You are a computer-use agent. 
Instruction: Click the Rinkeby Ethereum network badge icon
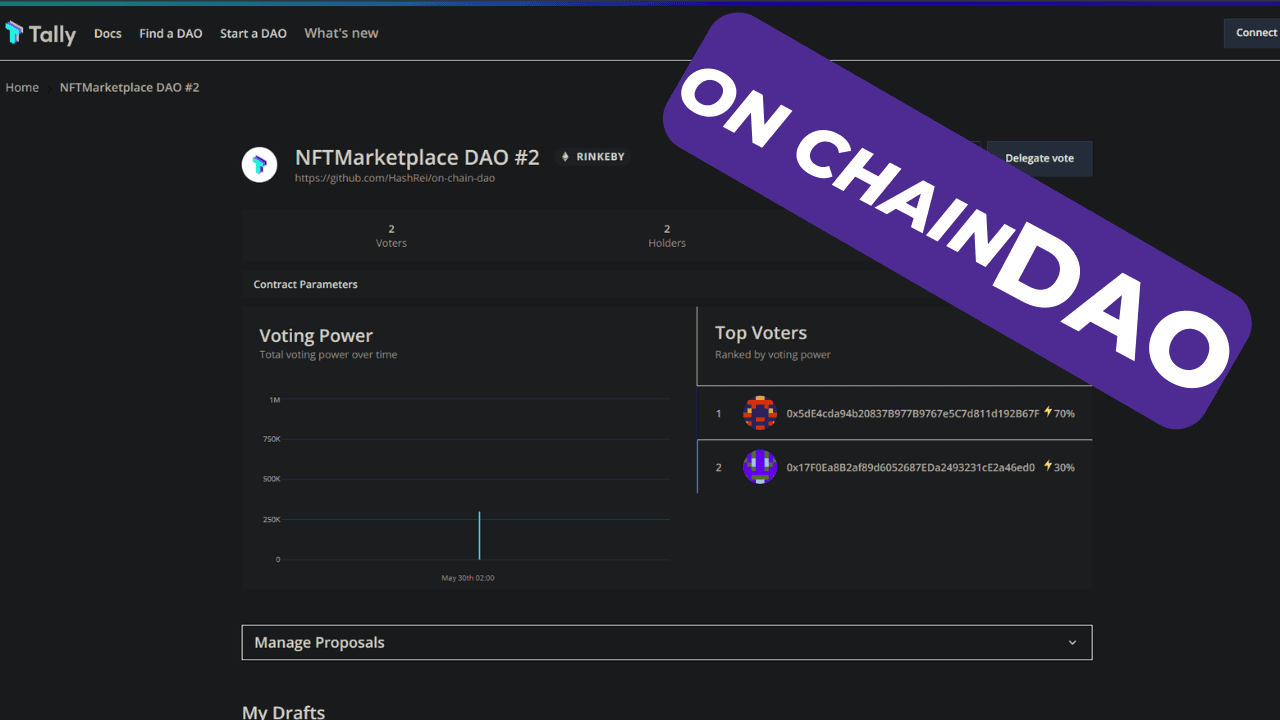[x=565, y=157]
